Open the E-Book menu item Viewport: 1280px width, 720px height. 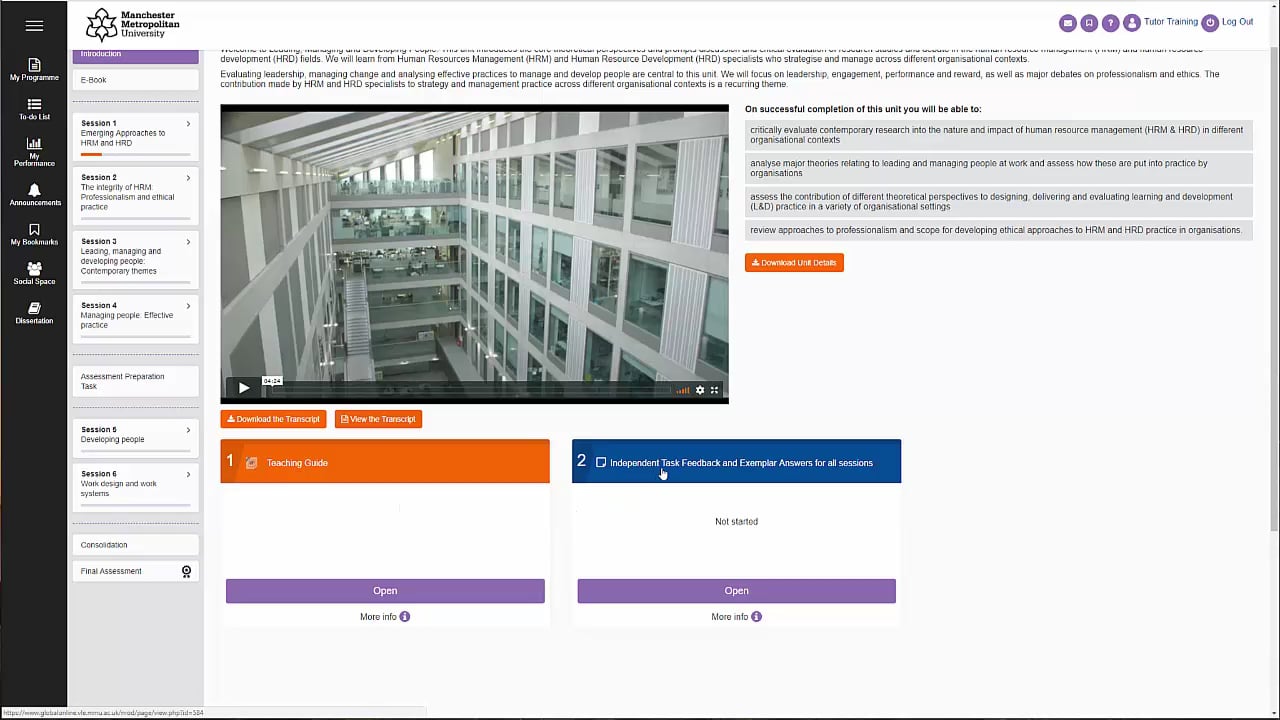[135, 80]
